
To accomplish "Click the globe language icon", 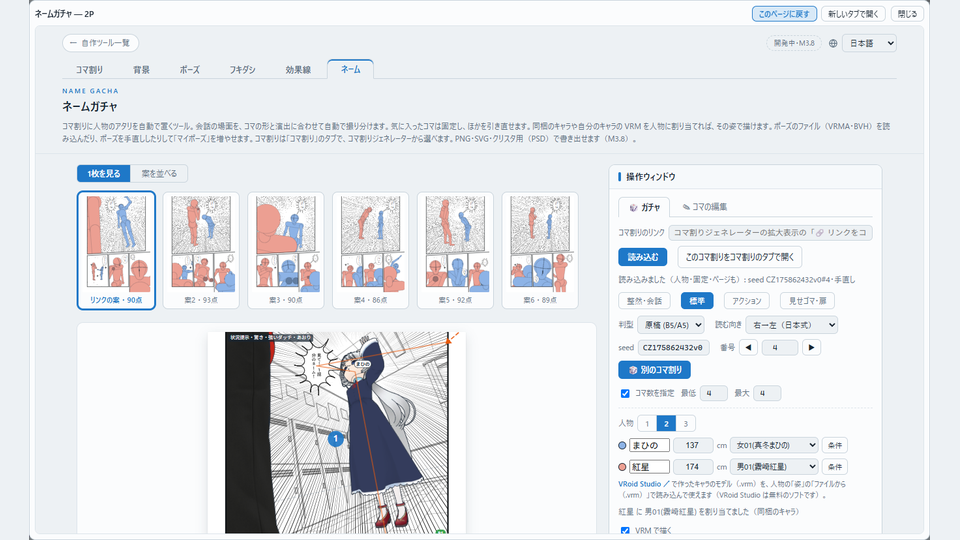I will click(833, 43).
